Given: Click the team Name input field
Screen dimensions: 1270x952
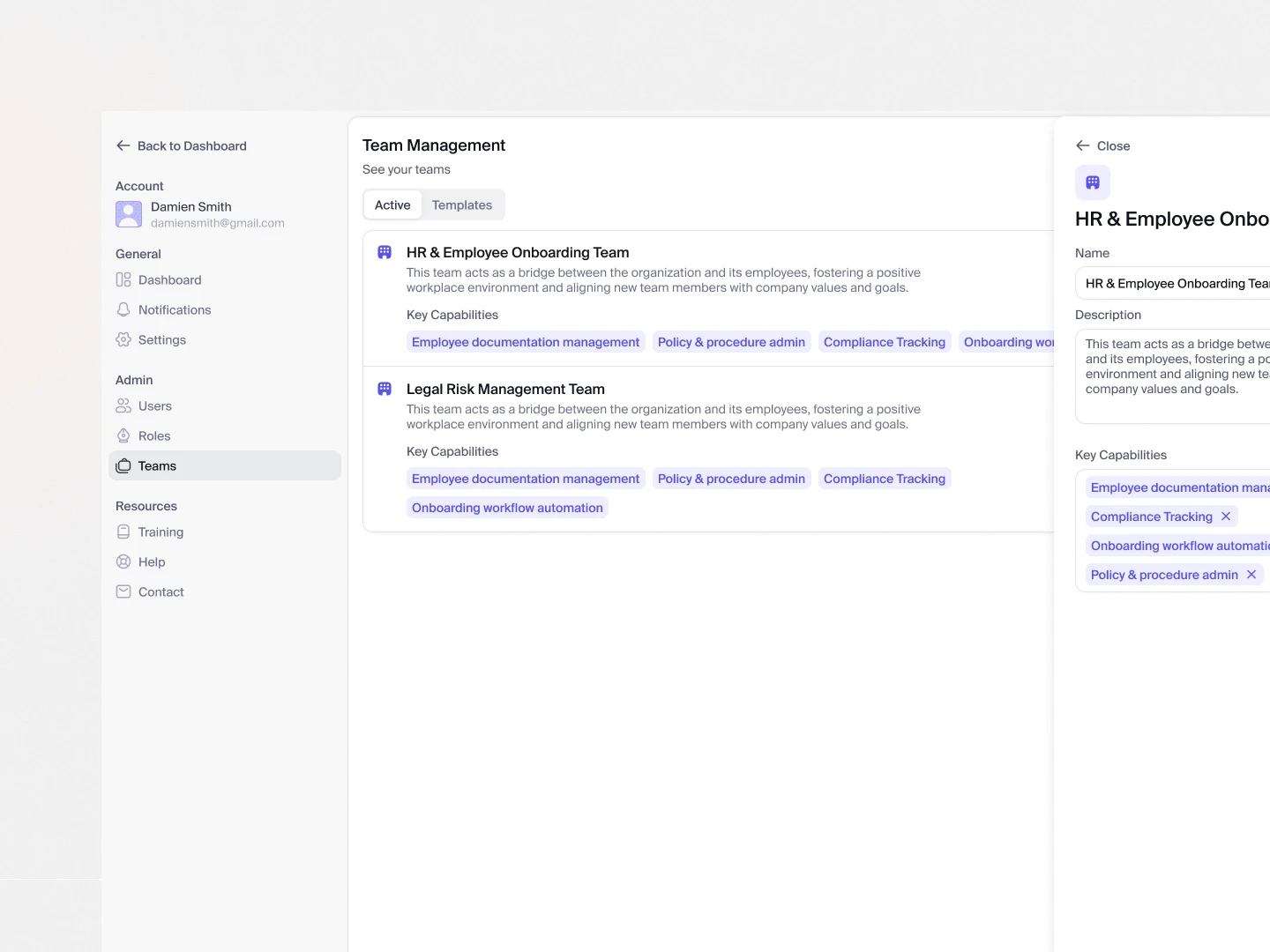Looking at the screenshot, I should click(1173, 284).
